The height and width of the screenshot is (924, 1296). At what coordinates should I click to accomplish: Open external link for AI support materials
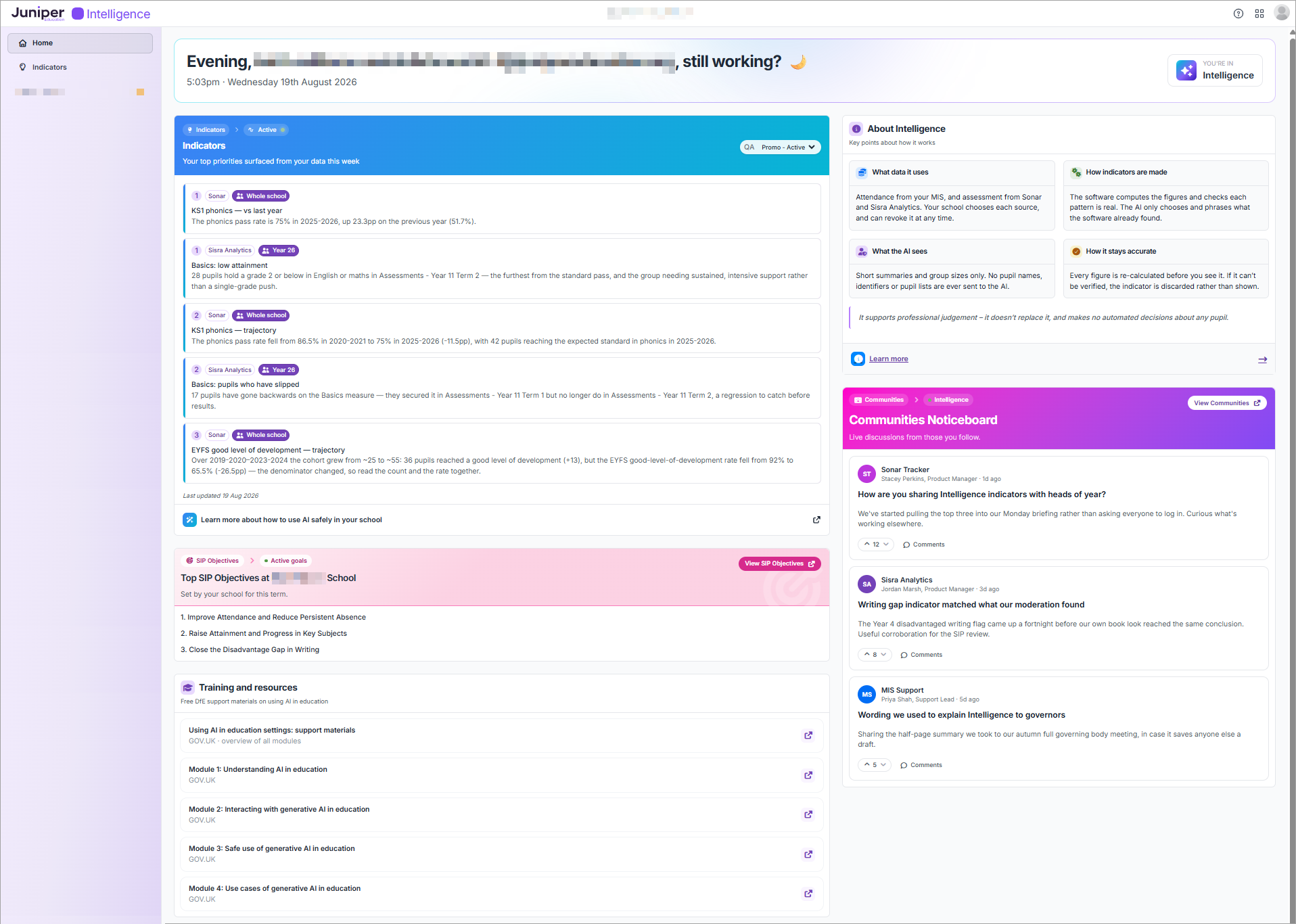pyautogui.click(x=808, y=735)
